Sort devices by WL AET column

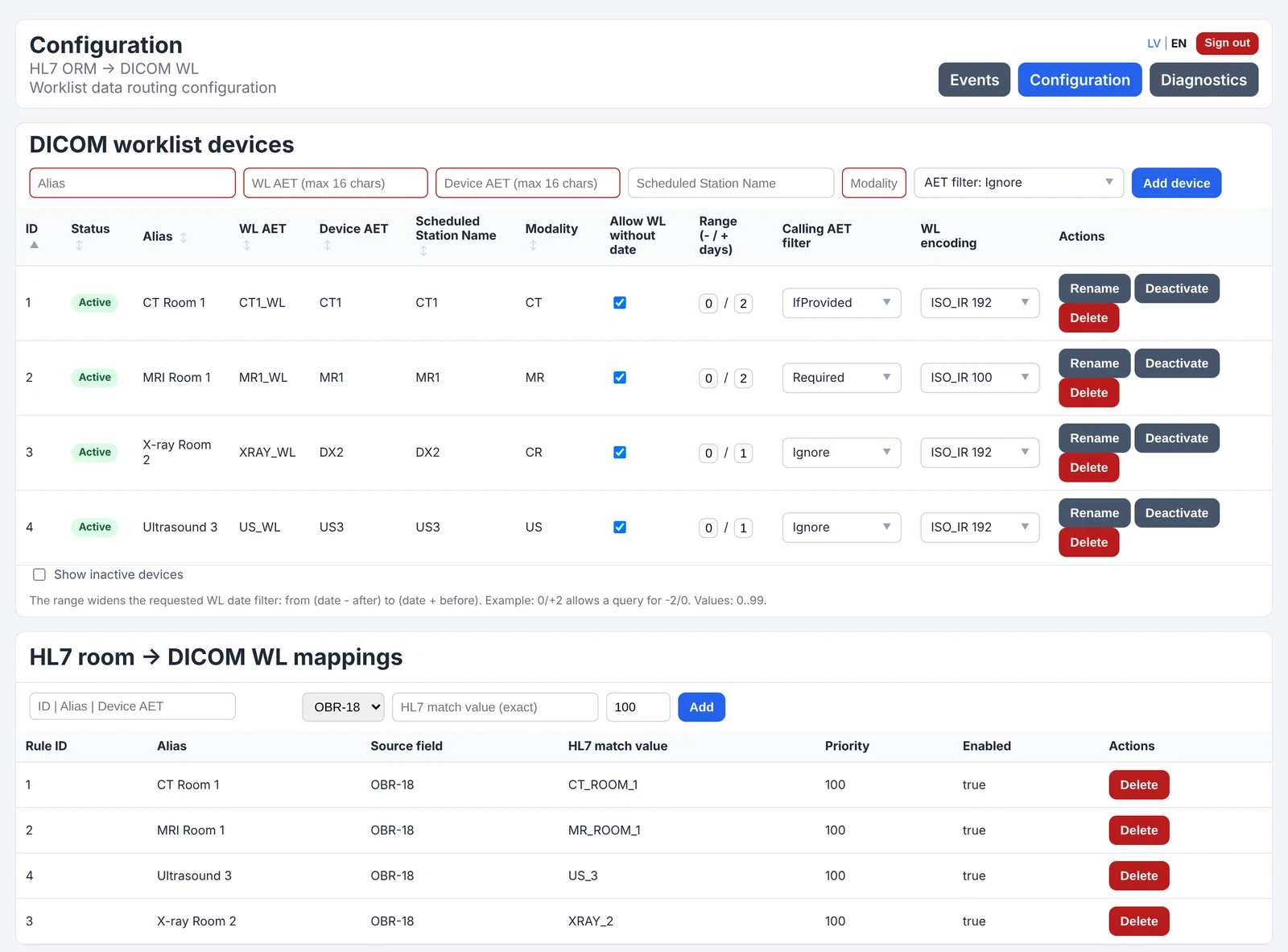247,246
